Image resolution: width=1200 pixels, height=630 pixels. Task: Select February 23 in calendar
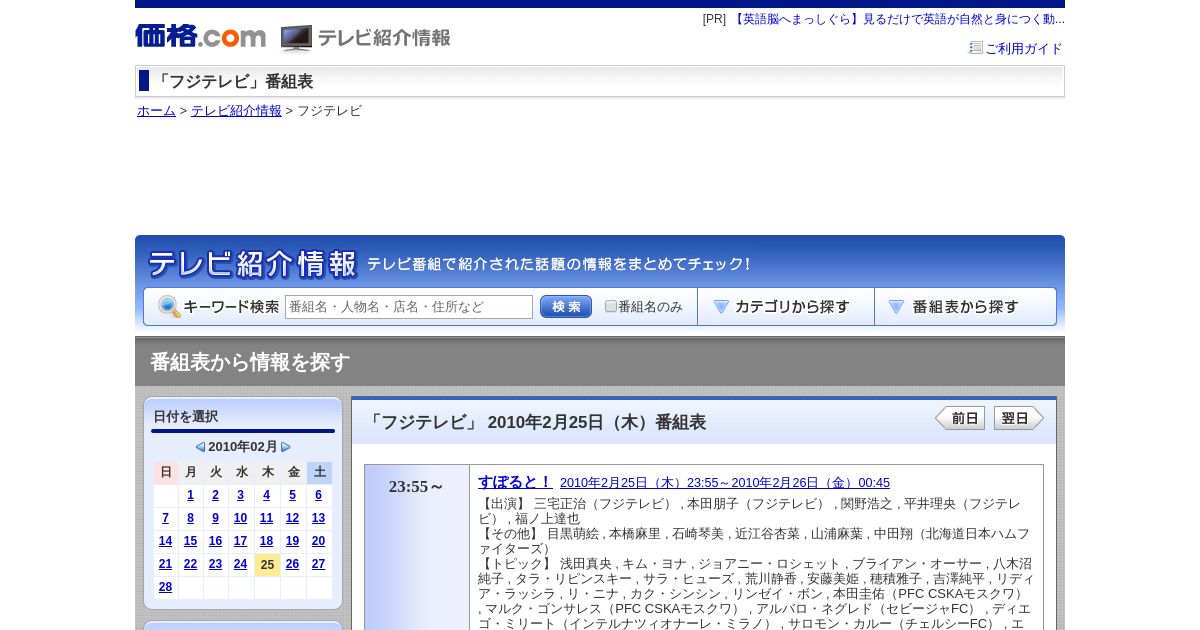tap(215, 564)
